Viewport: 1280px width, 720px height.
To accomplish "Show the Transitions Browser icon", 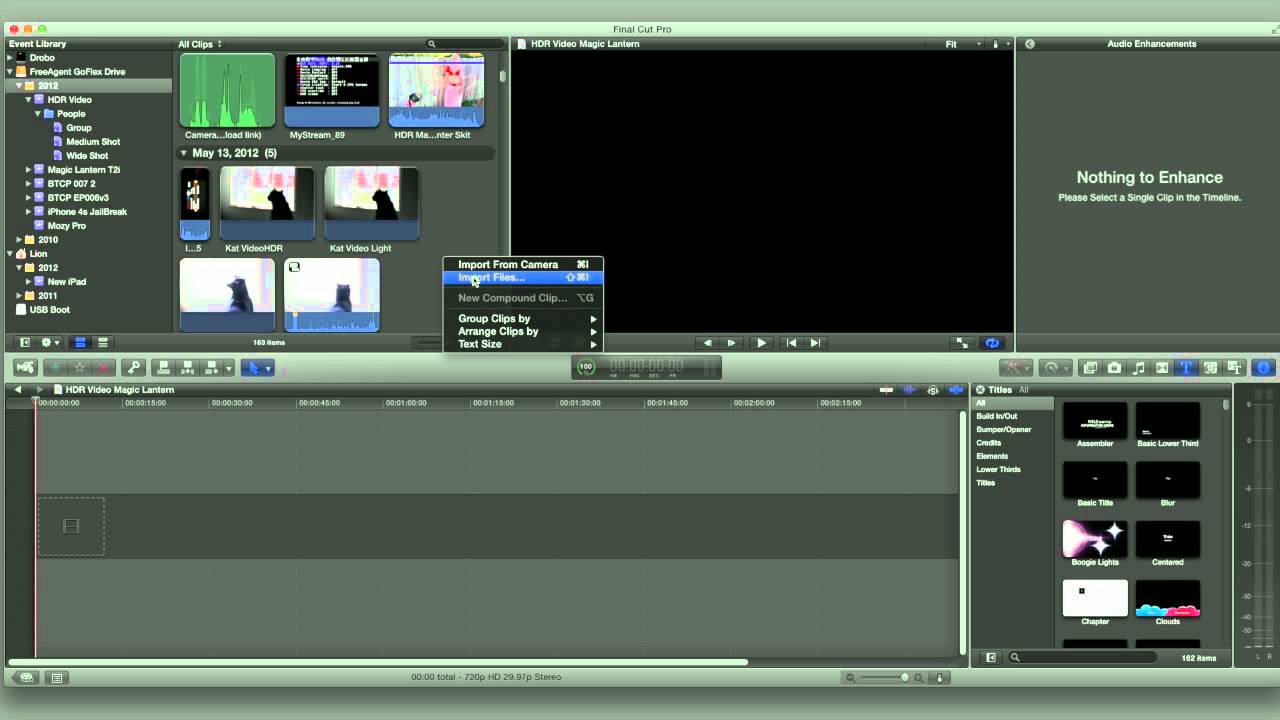I will point(1162,368).
